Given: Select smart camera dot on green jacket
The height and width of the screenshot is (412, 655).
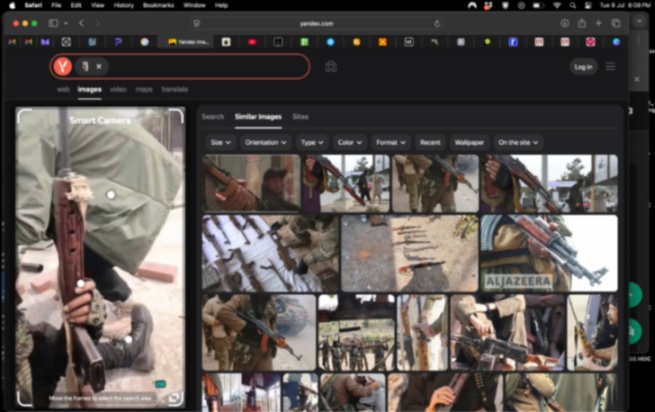Looking at the screenshot, I should [x=111, y=195].
